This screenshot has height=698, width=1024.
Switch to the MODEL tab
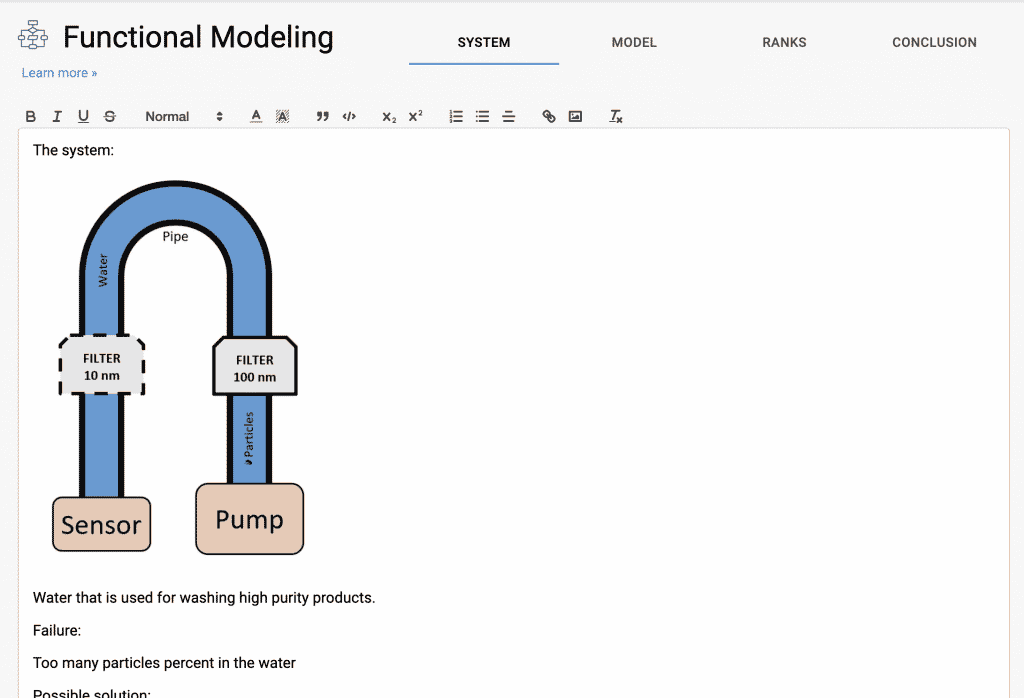(634, 42)
